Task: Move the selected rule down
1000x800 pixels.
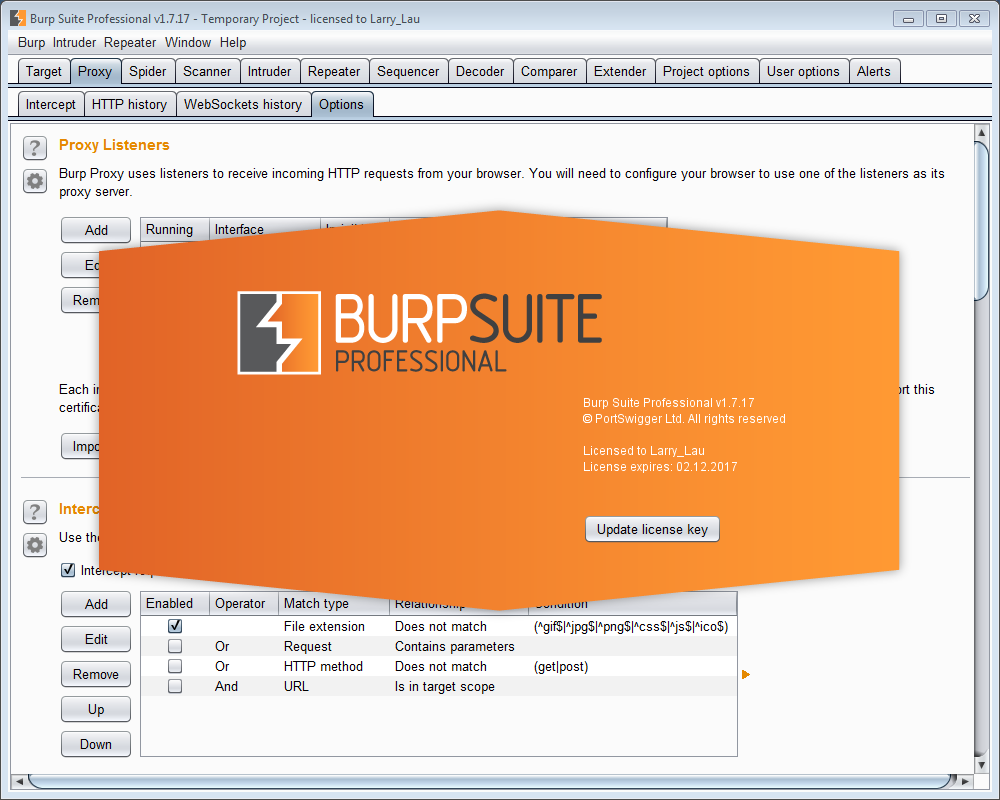Action: coord(95,744)
